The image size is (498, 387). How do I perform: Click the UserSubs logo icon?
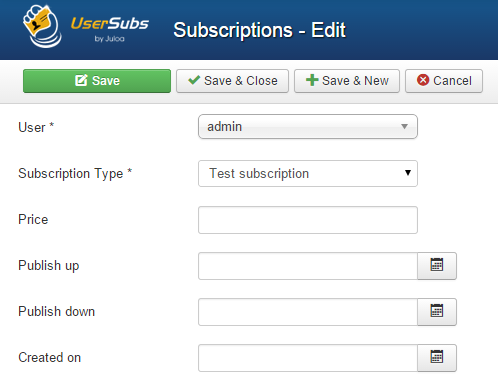point(42,27)
